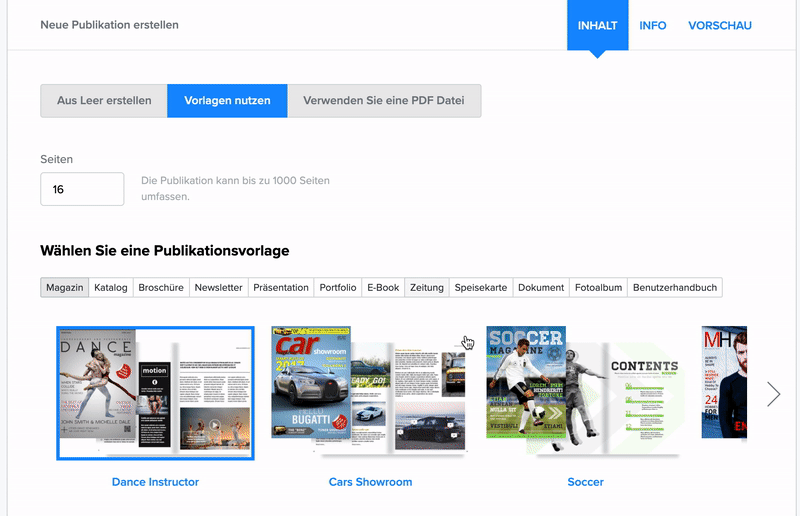Open the VORSCHAU tab

click(x=720, y=25)
